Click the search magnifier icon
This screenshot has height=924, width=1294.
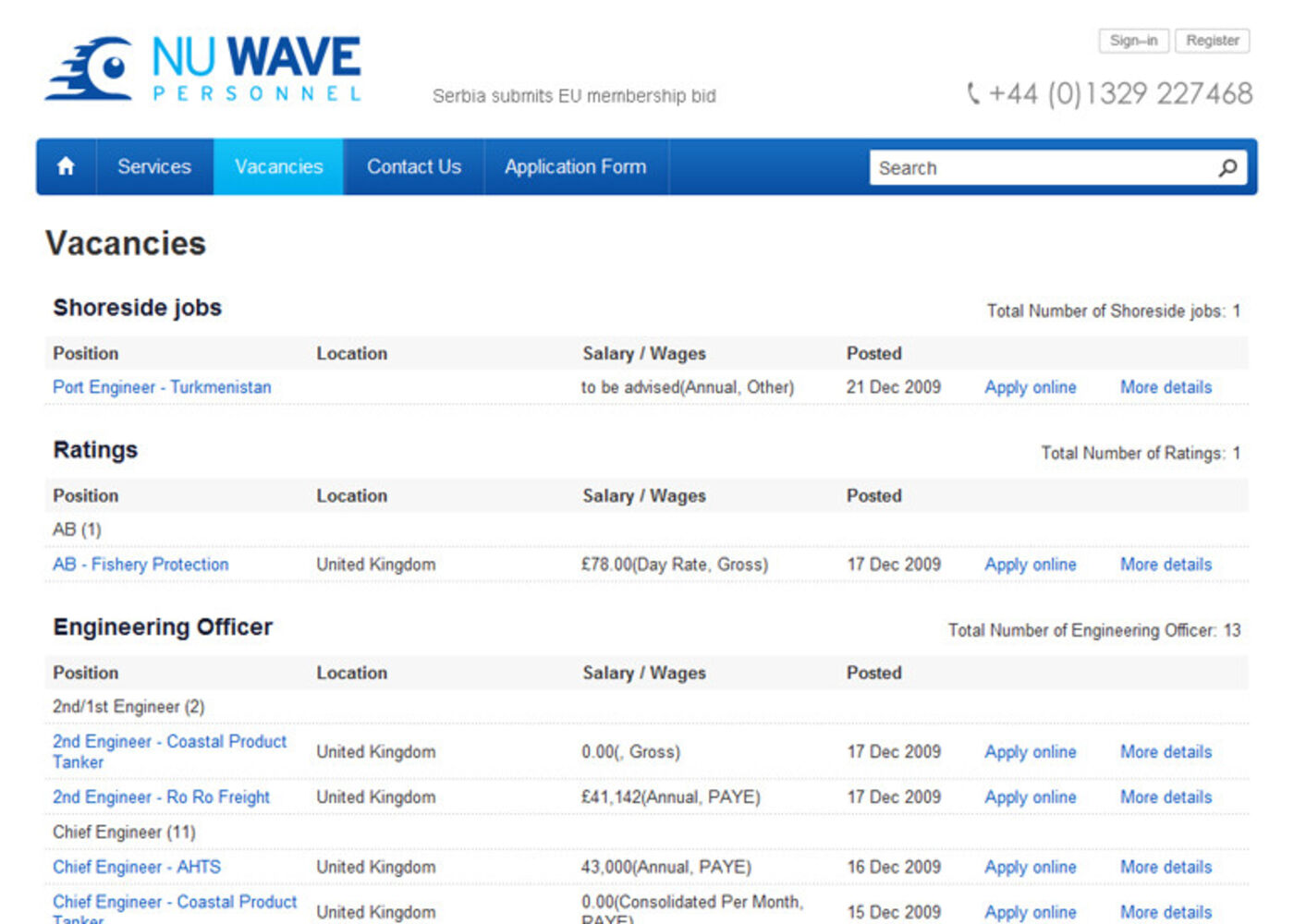1227,168
